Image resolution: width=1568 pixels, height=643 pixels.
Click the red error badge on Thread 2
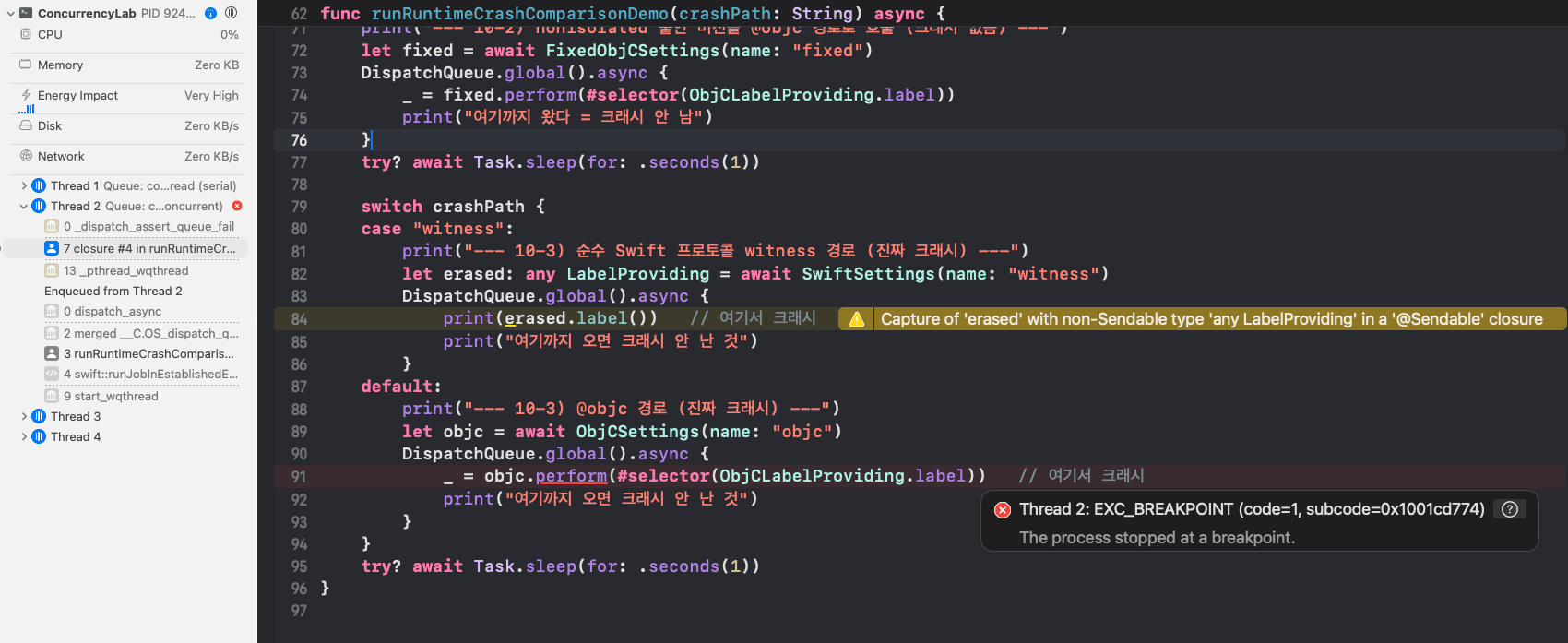[x=237, y=206]
